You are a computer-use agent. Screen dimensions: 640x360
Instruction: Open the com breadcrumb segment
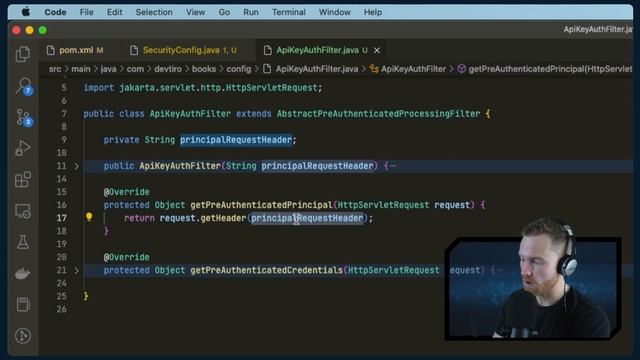pos(135,69)
